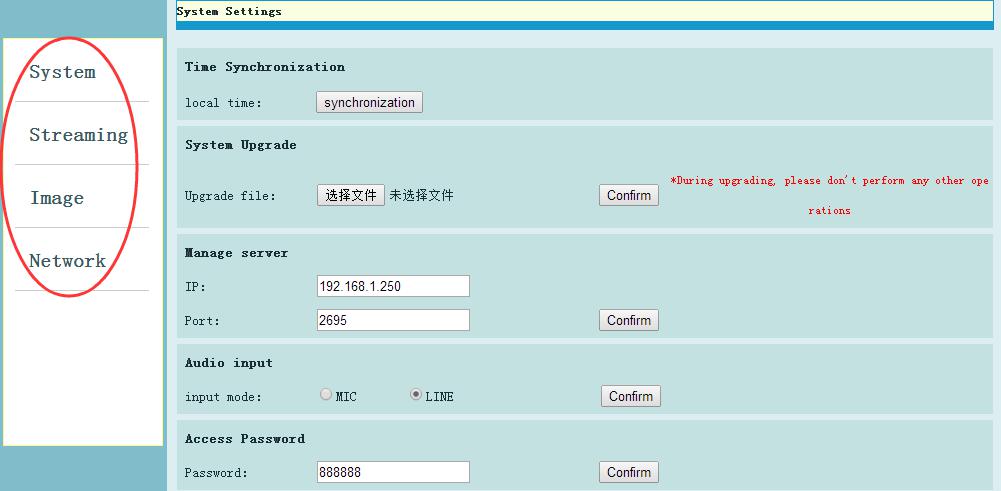Click the red upgrade warning message
Screen dimensions: 1001x491
click(829, 181)
